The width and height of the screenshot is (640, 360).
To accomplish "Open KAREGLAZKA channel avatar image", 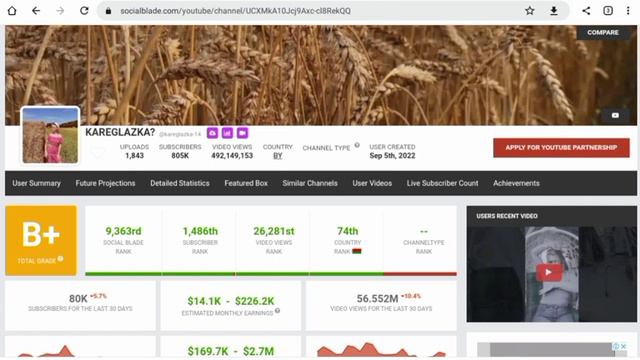I will pyautogui.click(x=50, y=135).
